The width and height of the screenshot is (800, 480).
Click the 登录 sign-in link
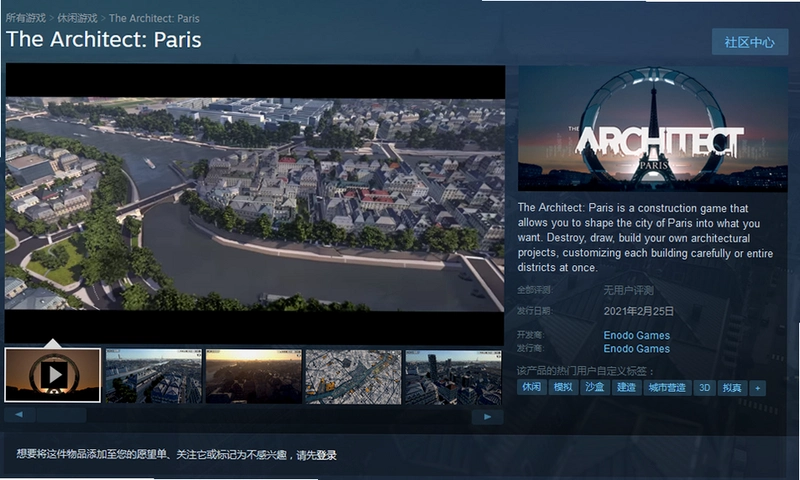327,455
